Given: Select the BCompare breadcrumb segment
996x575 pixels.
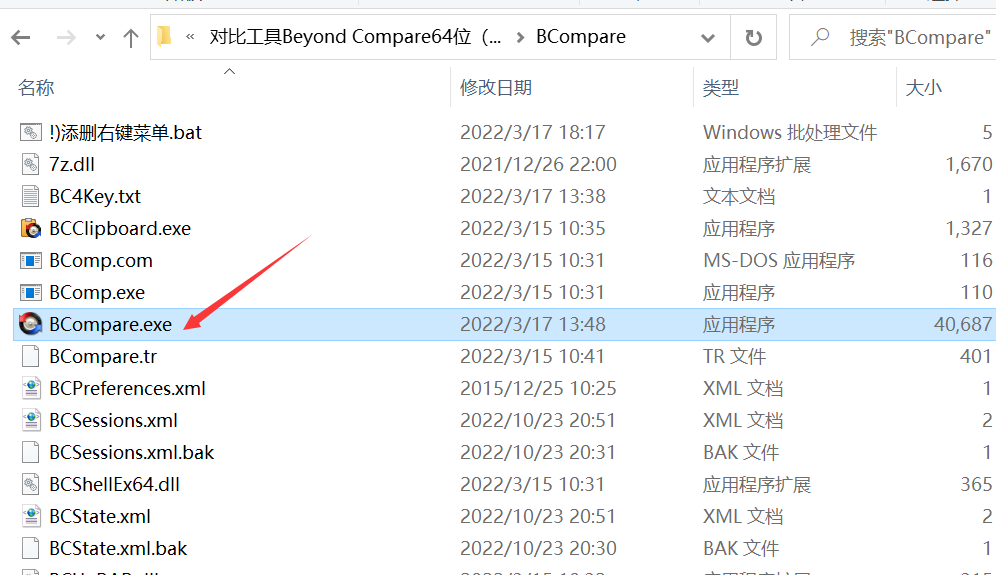Looking at the screenshot, I should (581, 37).
